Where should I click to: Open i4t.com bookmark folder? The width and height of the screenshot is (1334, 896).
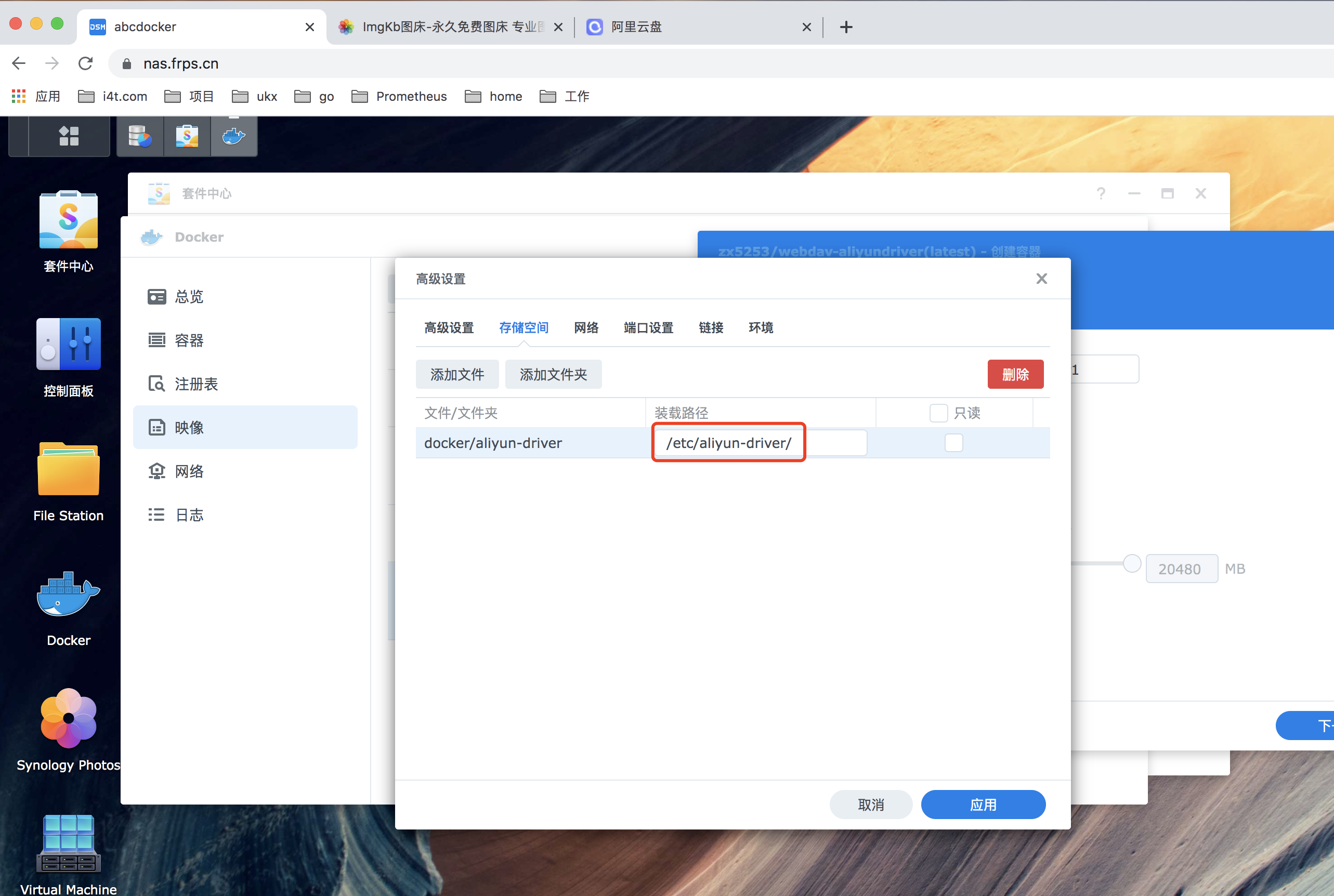113,96
